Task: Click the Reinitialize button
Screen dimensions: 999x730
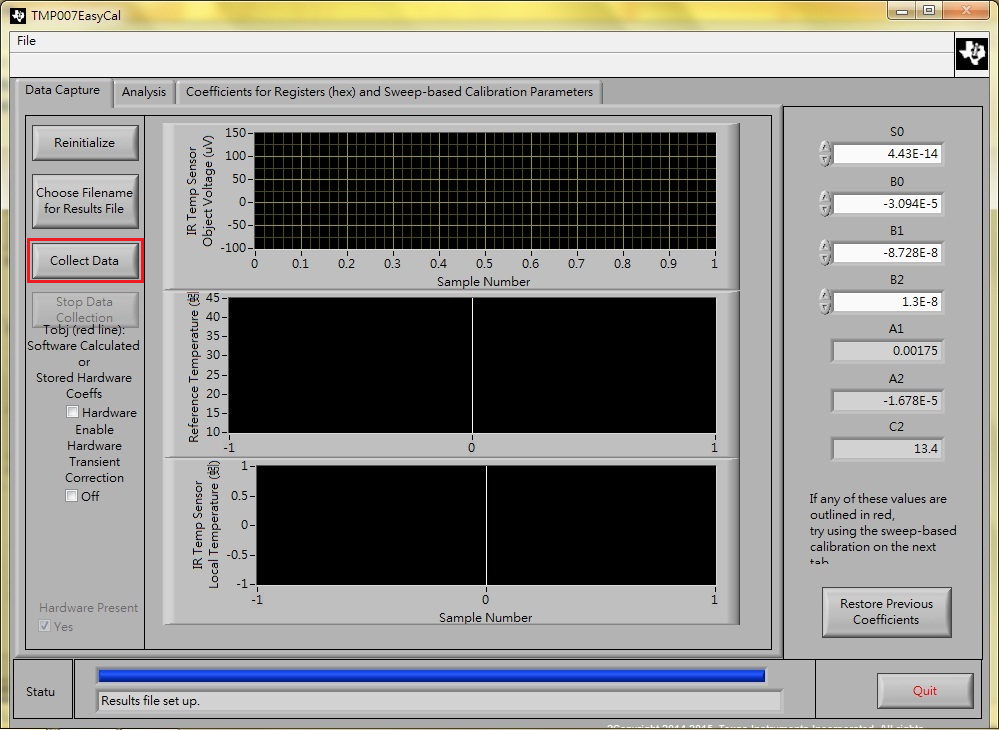Action: click(x=85, y=143)
